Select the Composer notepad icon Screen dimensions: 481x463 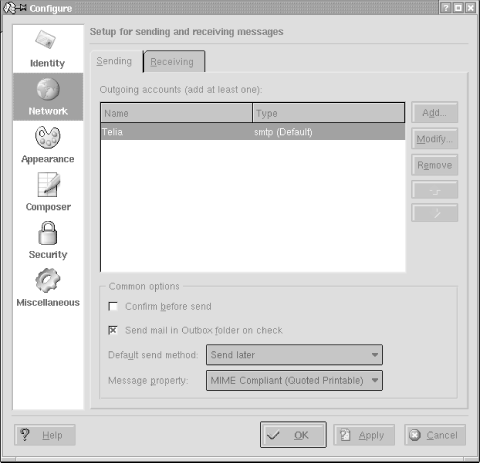[49, 184]
